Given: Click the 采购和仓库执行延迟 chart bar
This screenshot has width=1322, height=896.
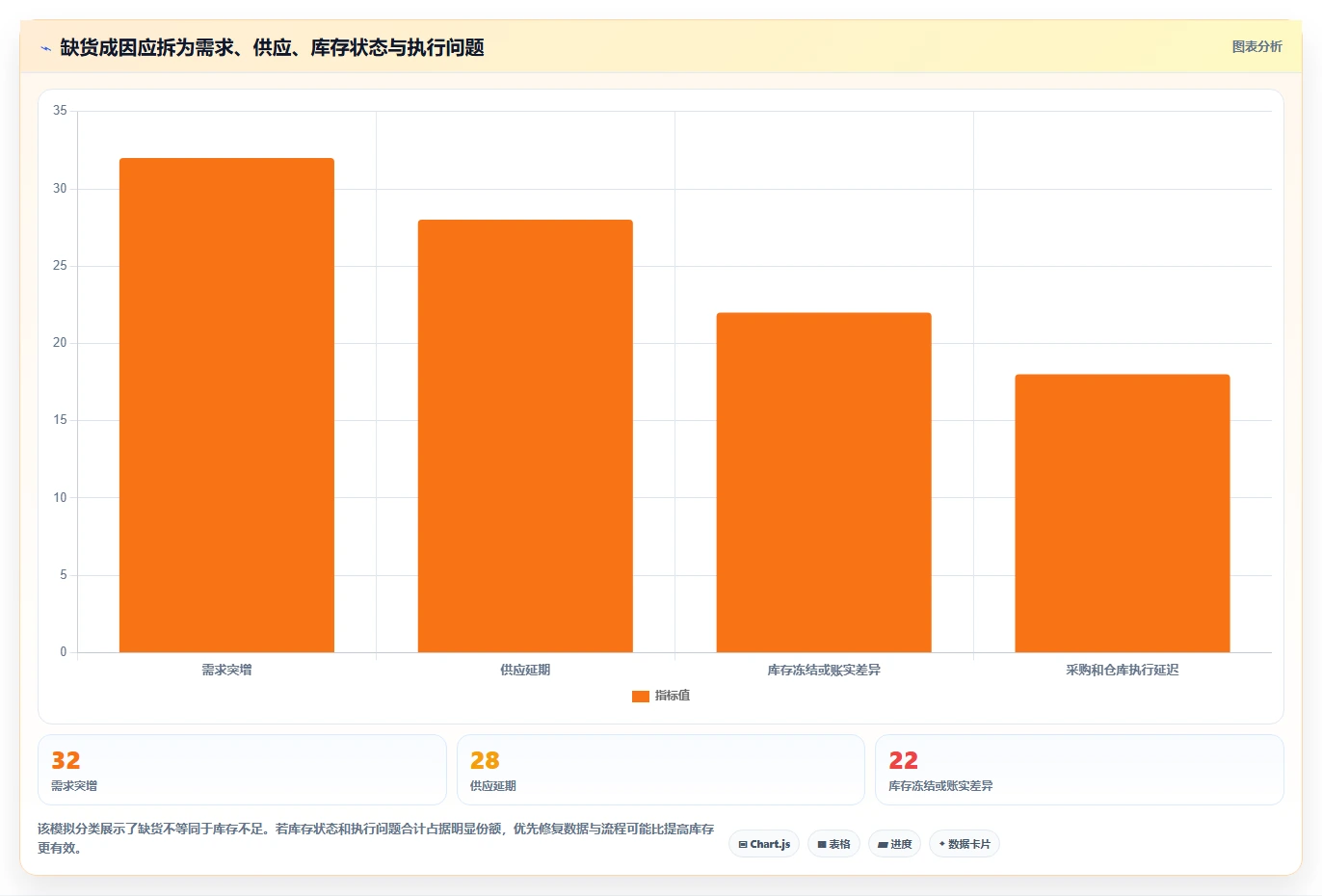Looking at the screenshot, I should (1123, 513).
